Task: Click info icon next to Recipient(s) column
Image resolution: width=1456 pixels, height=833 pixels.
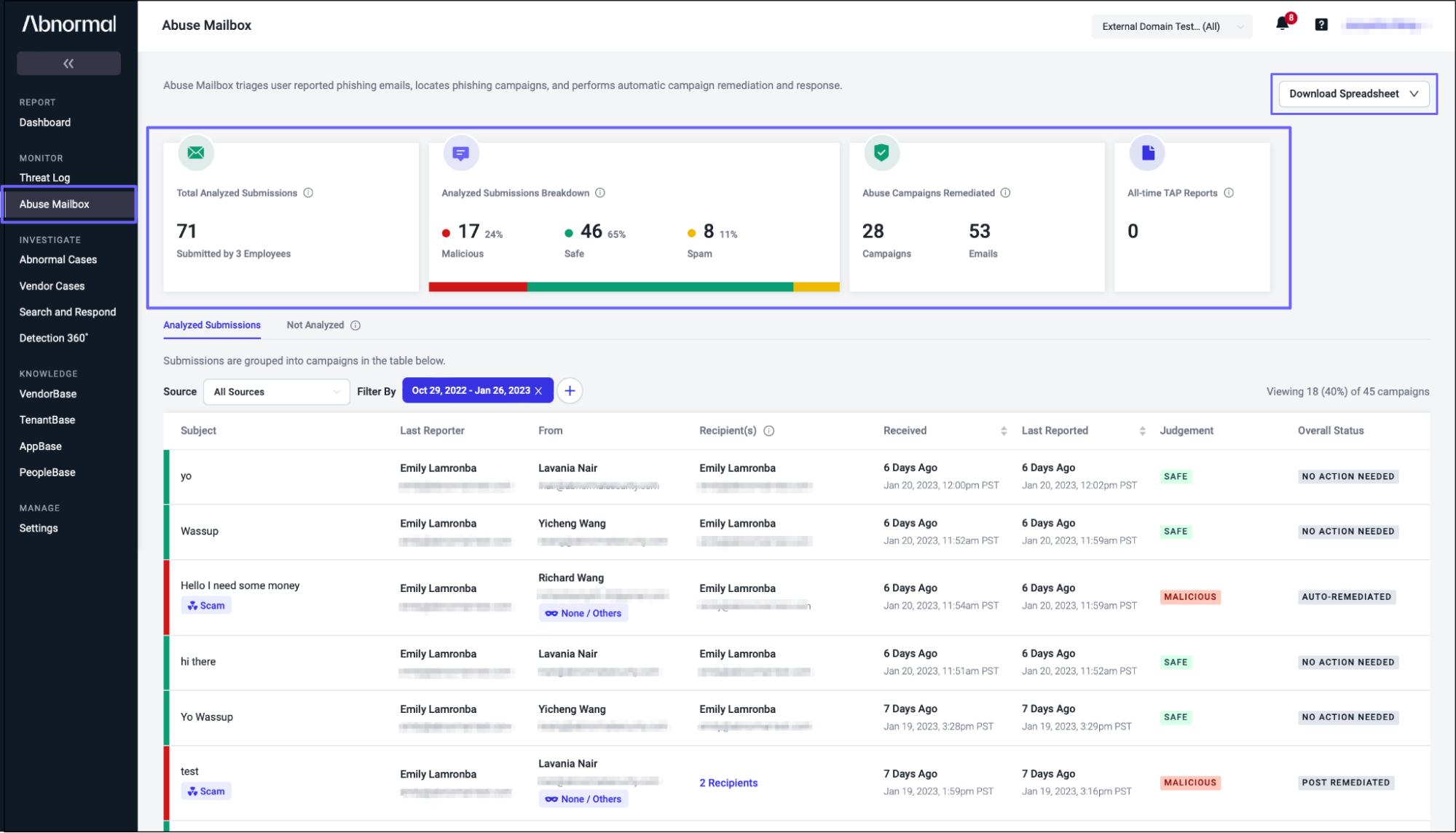Action: [x=768, y=431]
